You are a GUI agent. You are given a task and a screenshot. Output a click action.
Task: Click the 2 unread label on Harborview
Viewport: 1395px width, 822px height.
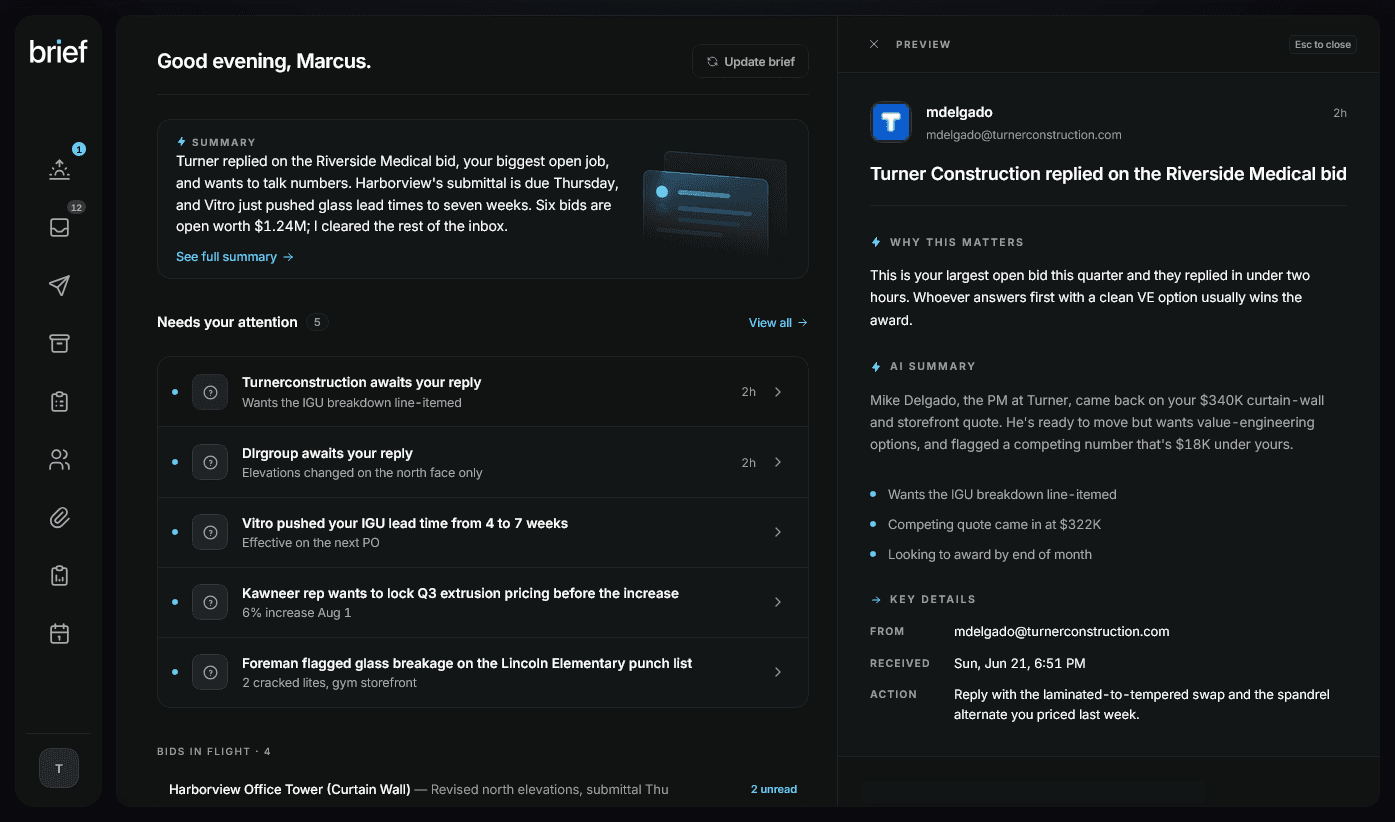pyautogui.click(x=774, y=789)
